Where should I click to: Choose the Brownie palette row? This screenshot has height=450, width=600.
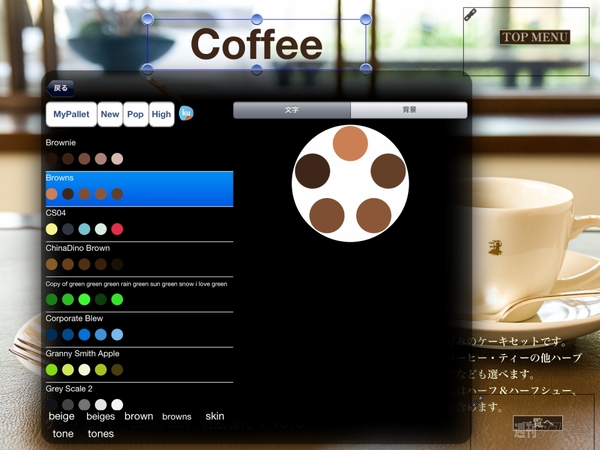139,153
